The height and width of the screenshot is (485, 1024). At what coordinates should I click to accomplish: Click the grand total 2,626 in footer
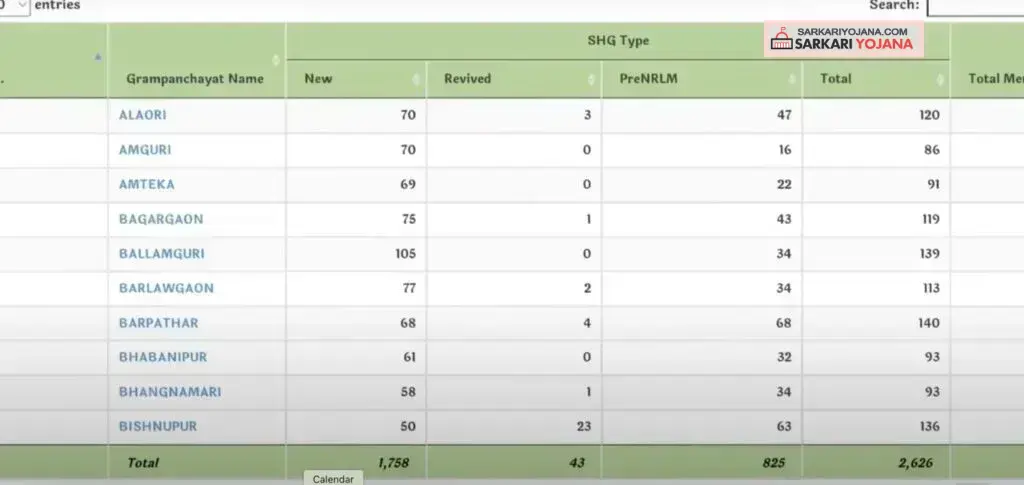click(916, 463)
